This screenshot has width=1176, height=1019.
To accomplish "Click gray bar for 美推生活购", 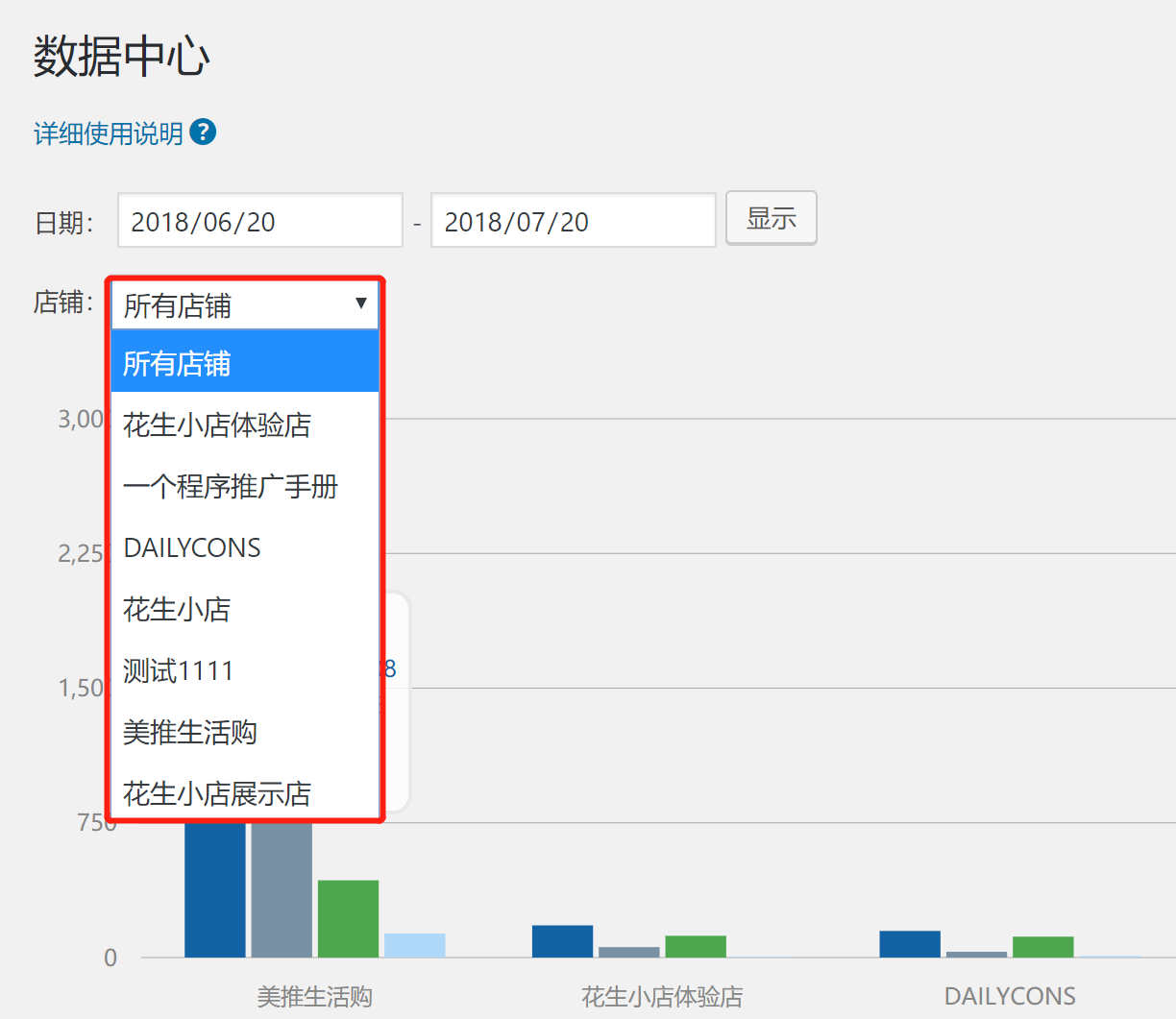I will click(282, 889).
